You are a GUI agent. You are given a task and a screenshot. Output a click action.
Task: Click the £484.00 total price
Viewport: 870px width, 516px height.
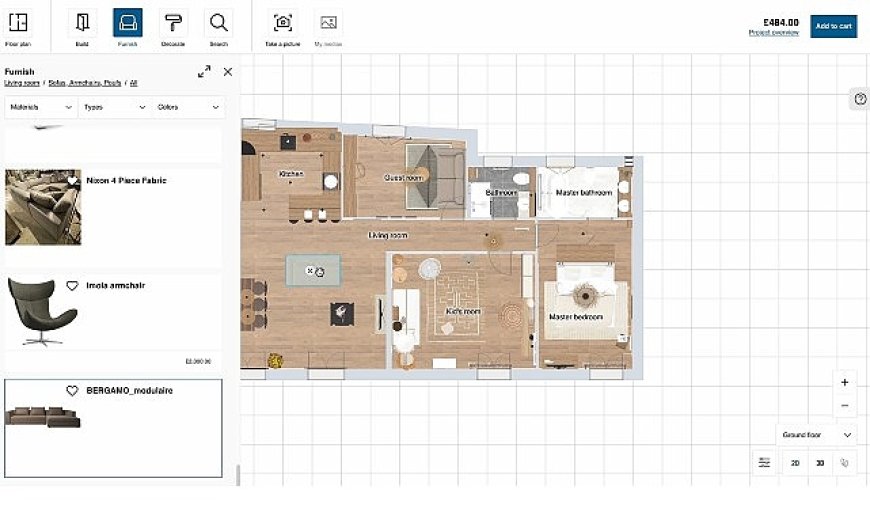781,23
